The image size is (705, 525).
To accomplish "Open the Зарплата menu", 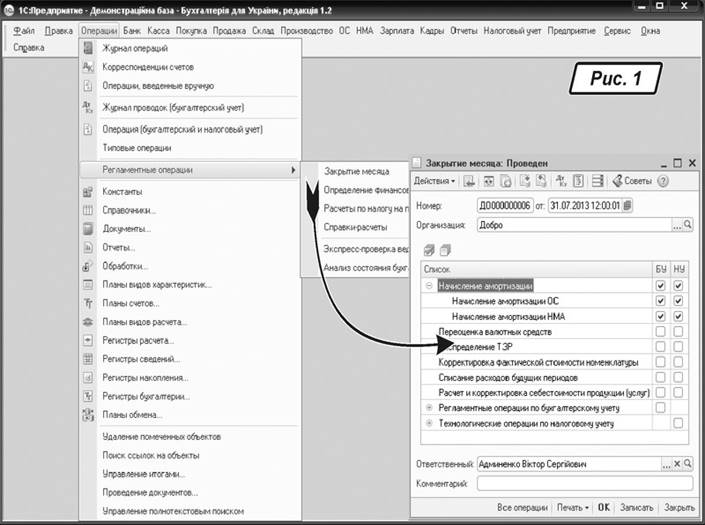I will pos(397,31).
